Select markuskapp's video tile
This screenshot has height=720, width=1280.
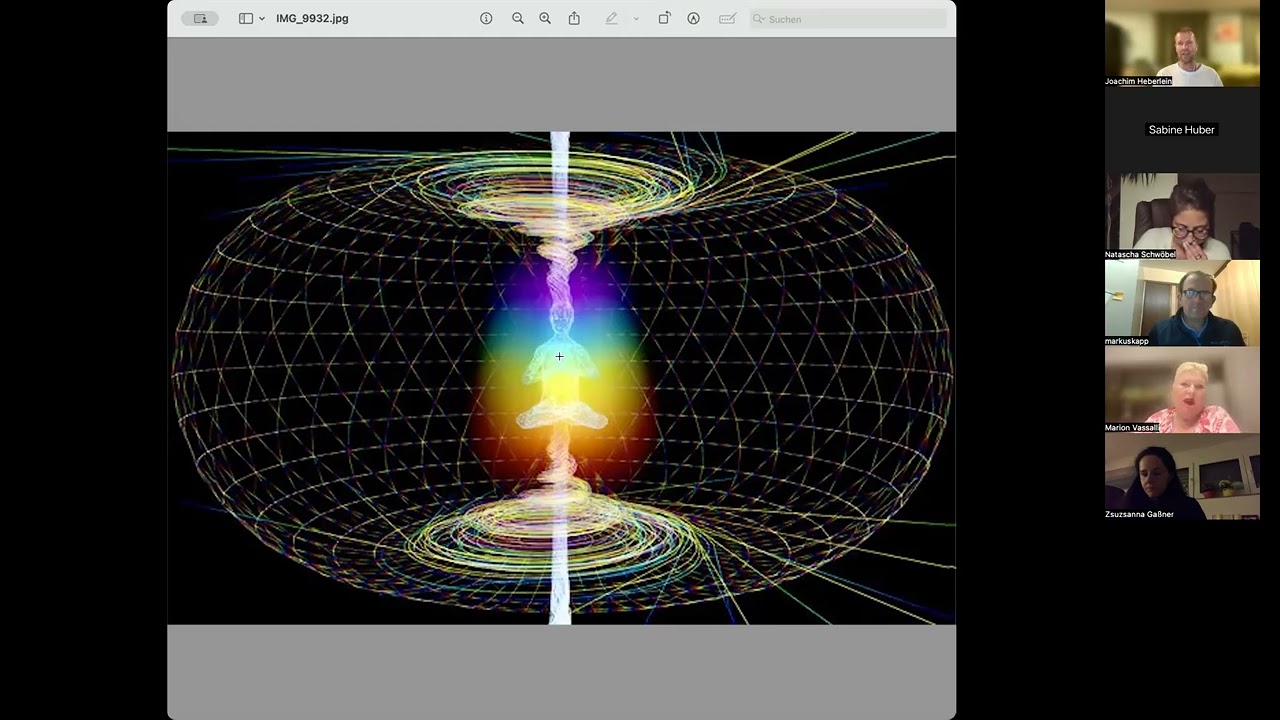(1182, 303)
